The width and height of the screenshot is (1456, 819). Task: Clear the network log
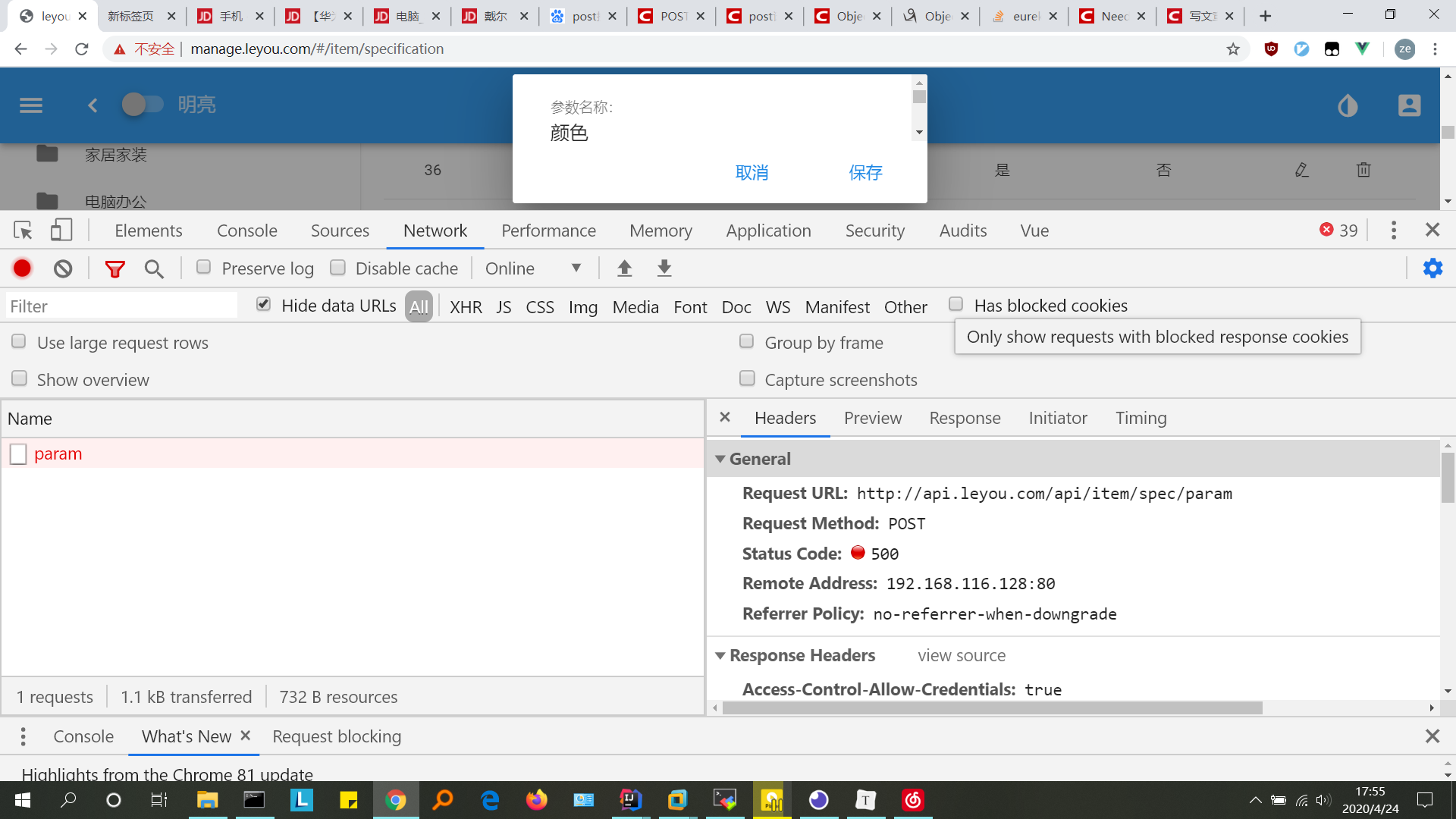[x=63, y=268]
